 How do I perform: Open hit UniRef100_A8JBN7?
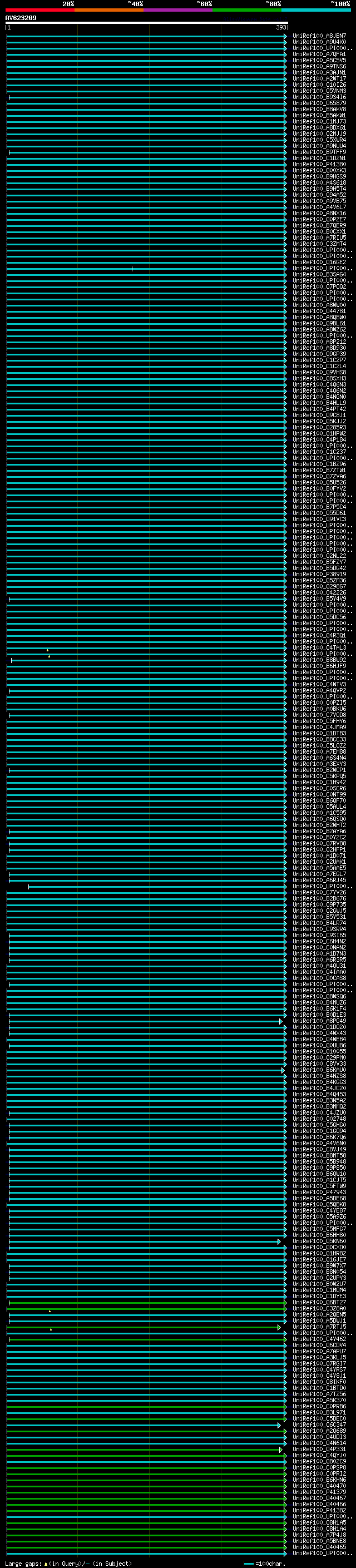[x=319, y=36]
